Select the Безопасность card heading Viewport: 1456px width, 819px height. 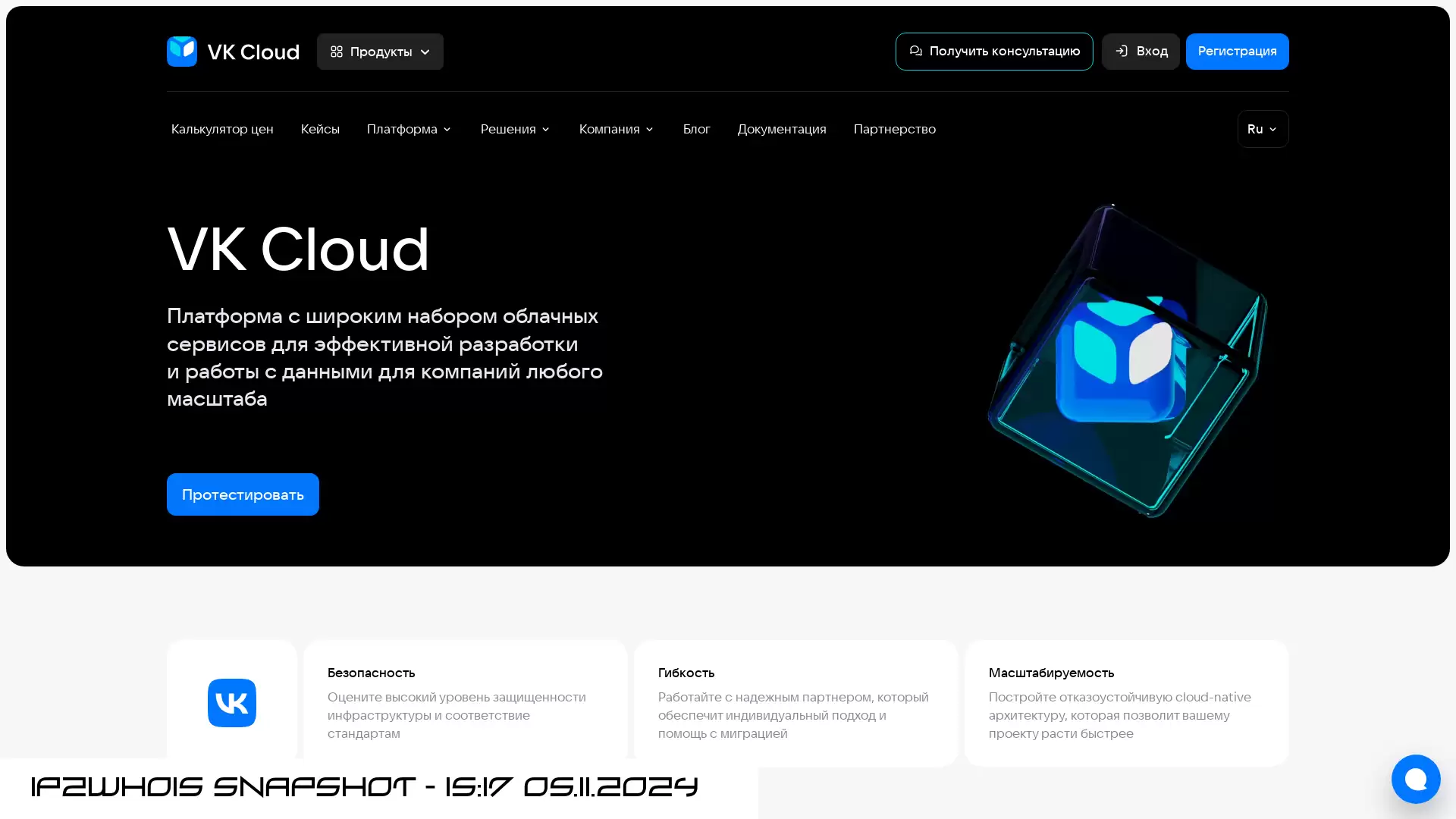(x=371, y=673)
